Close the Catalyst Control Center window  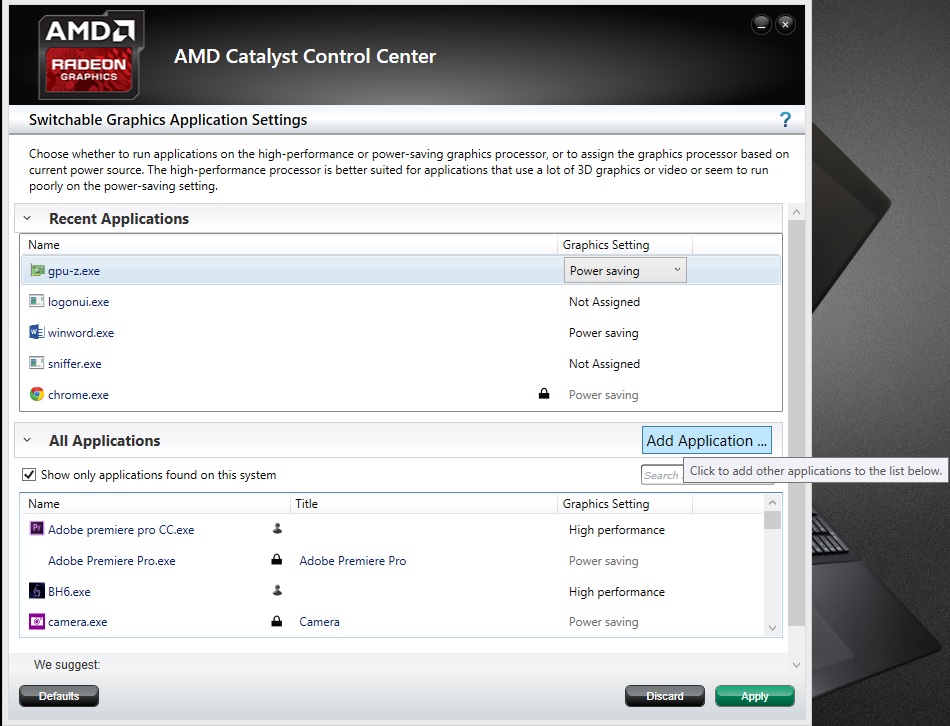click(x=785, y=24)
